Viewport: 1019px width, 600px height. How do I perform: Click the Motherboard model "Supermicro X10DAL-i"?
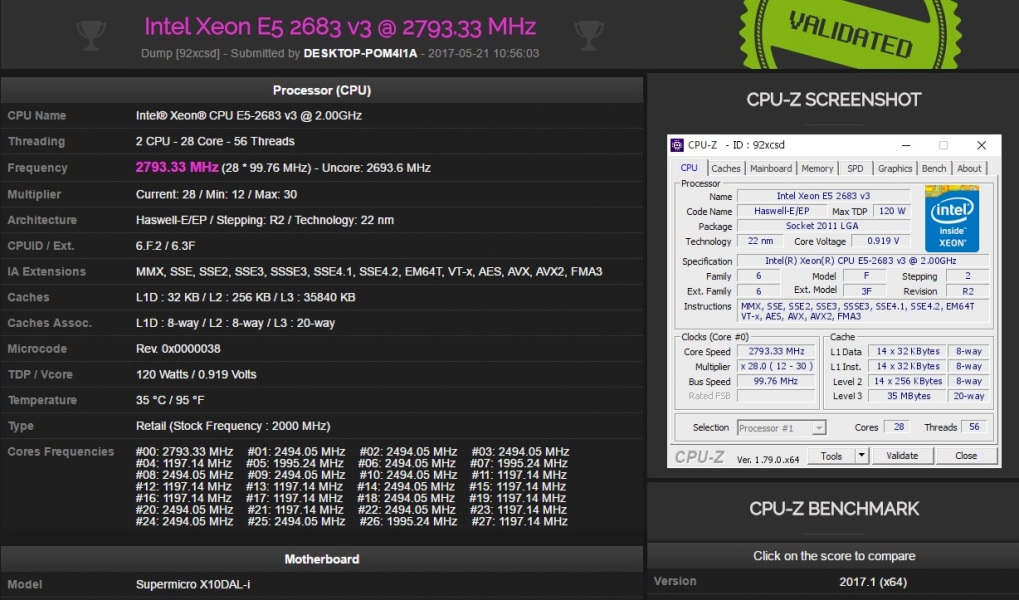tap(193, 584)
